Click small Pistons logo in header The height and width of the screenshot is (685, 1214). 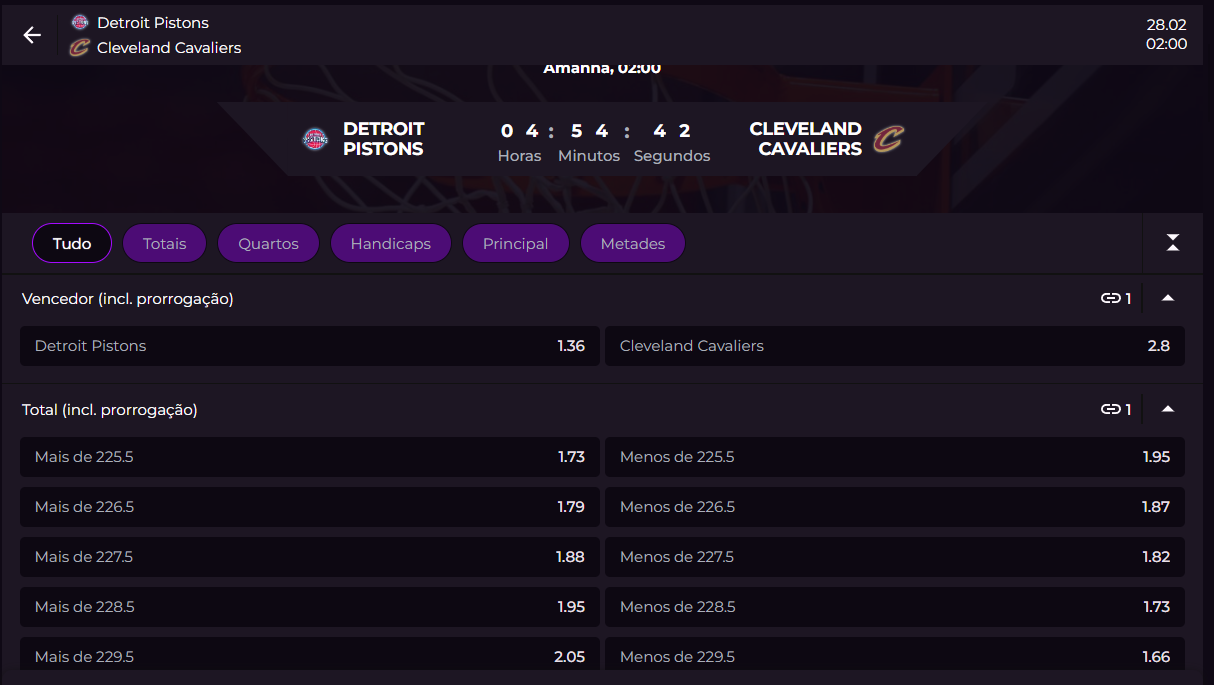pos(80,22)
